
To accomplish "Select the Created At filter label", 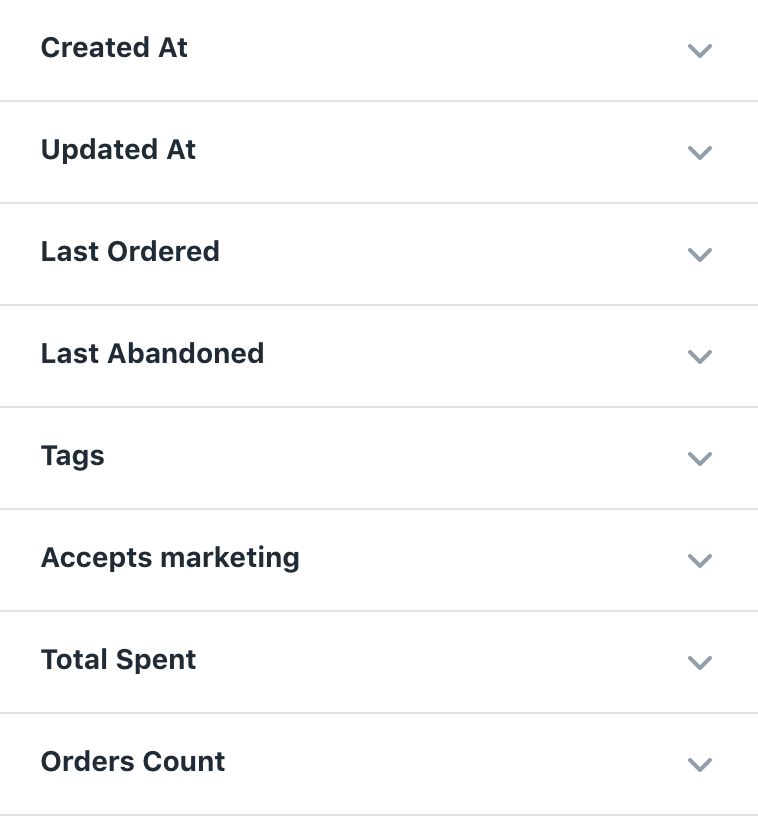I will click(x=114, y=48).
